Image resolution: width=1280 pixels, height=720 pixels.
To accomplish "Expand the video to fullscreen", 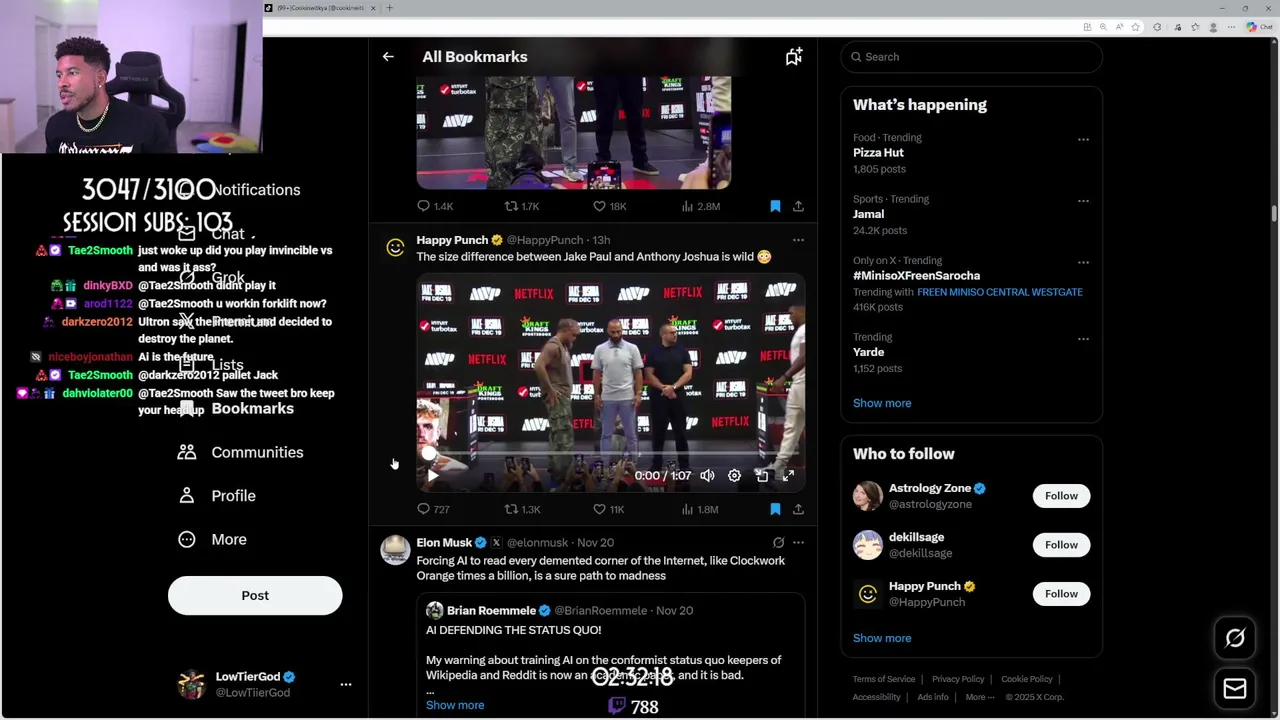I will (788, 476).
